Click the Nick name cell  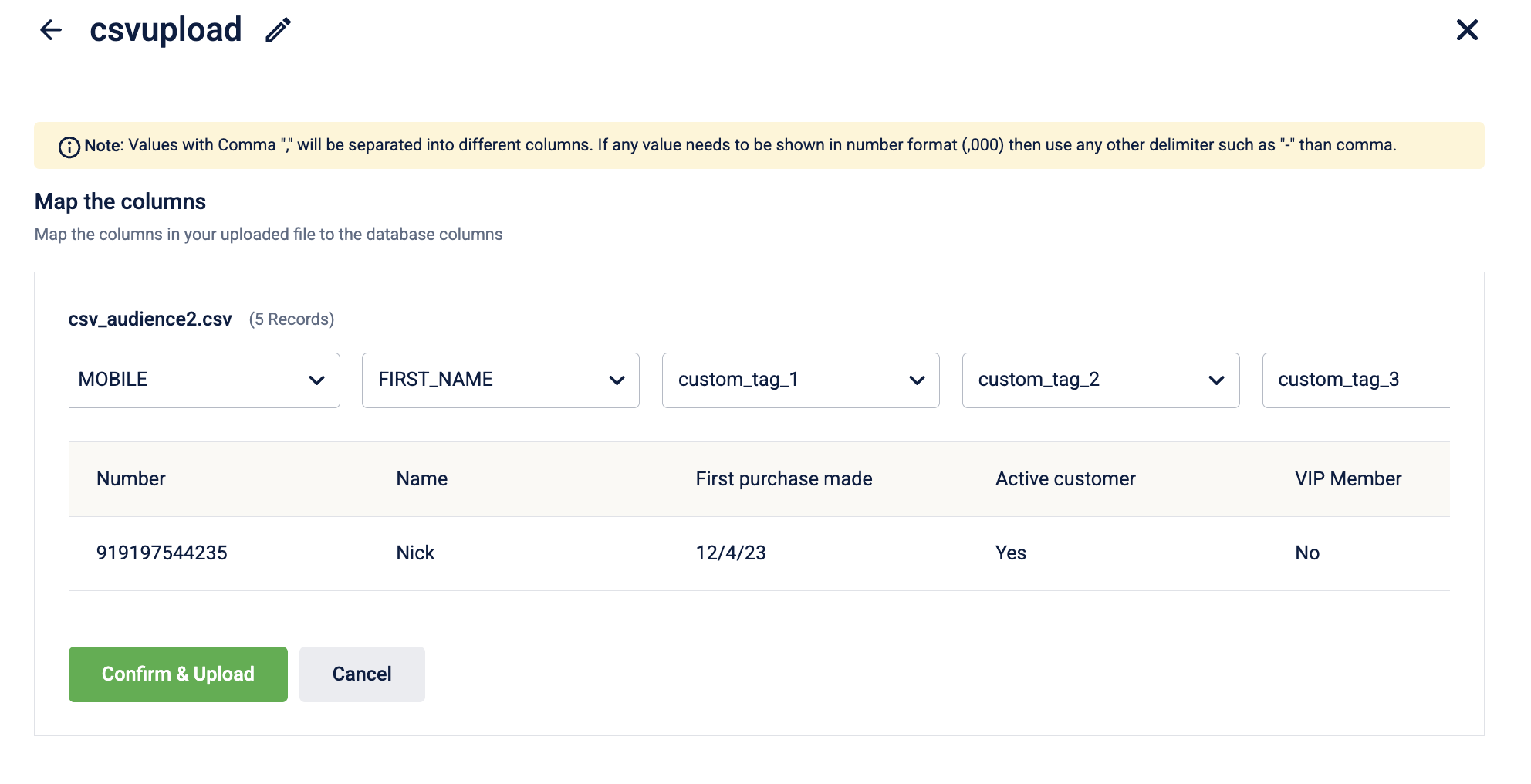click(x=416, y=553)
